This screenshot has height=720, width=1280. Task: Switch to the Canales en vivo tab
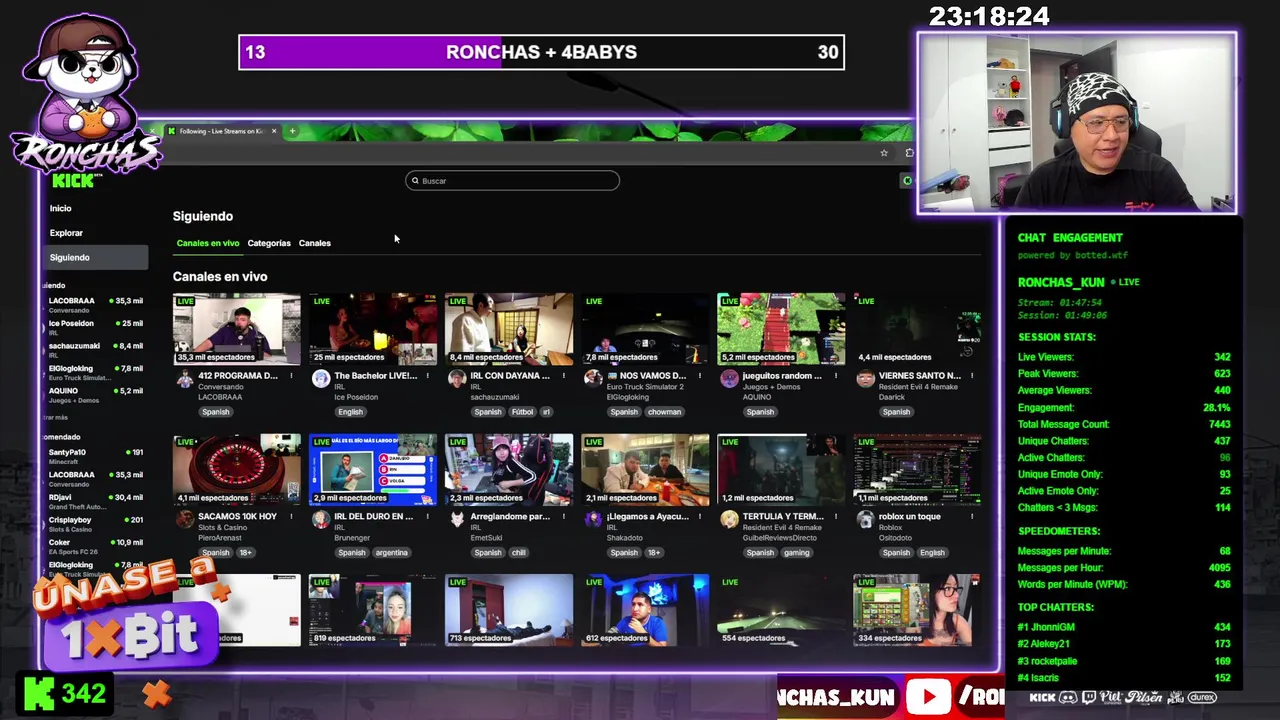[x=208, y=243]
